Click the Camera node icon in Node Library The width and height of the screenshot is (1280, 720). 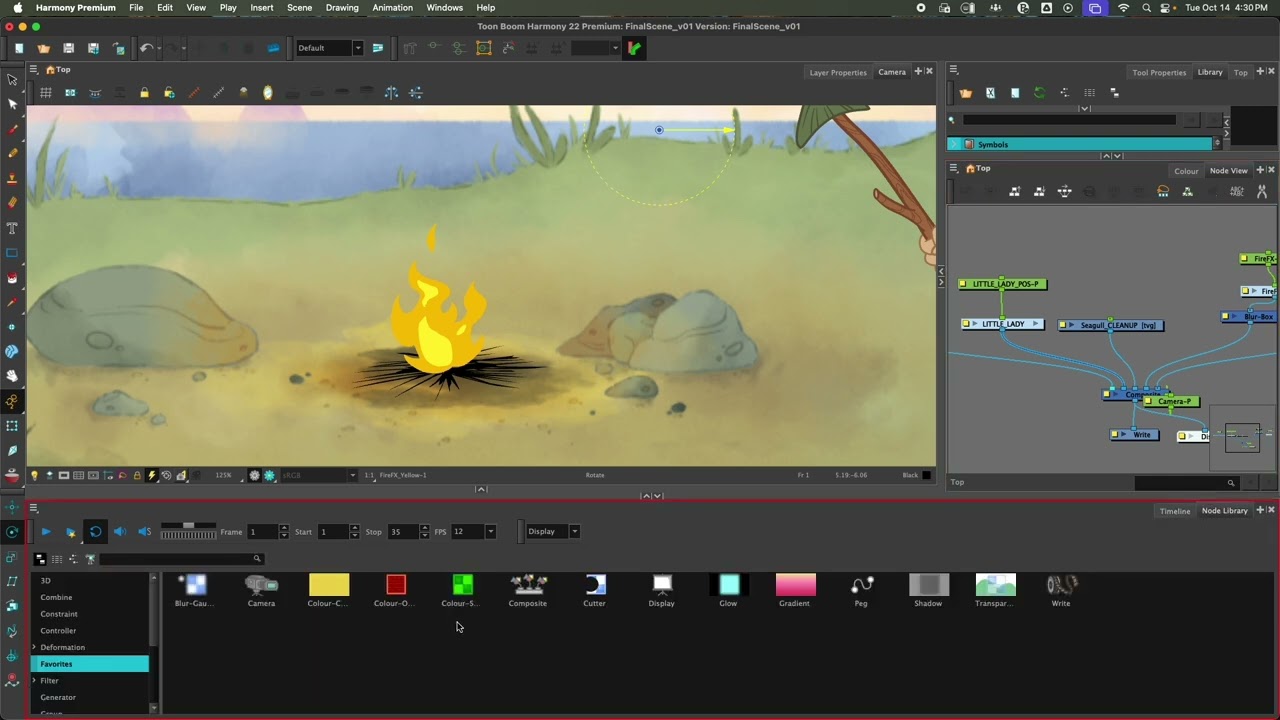point(261,585)
